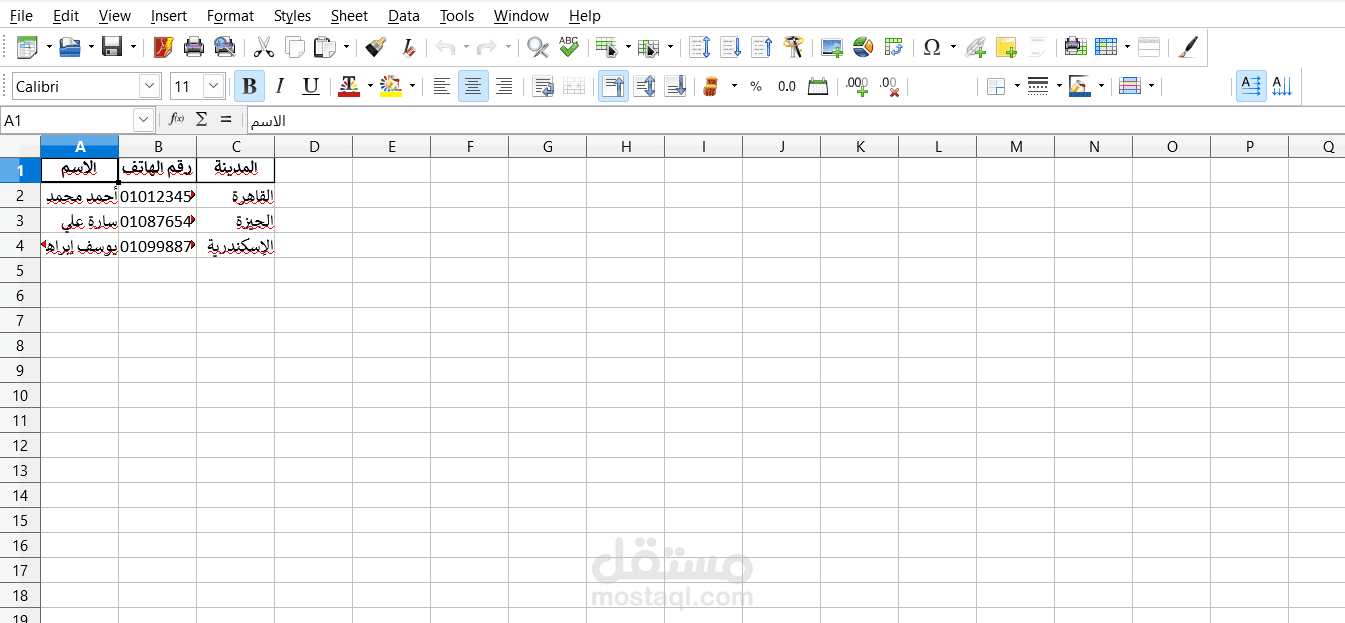Show draw functions brush icon
Image resolution: width=1345 pixels, height=623 pixels.
click(x=1187, y=47)
